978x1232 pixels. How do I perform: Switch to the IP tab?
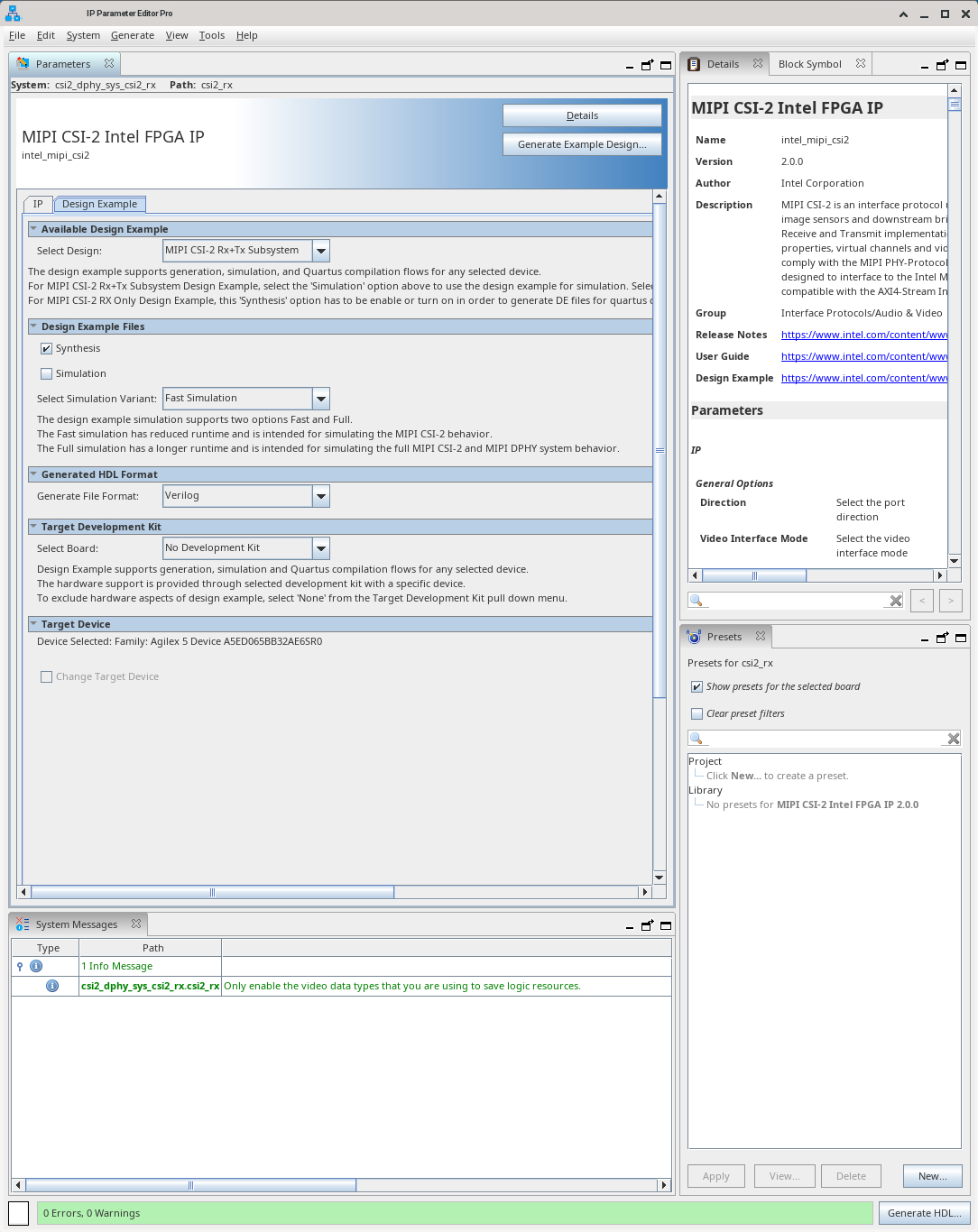[x=38, y=204]
